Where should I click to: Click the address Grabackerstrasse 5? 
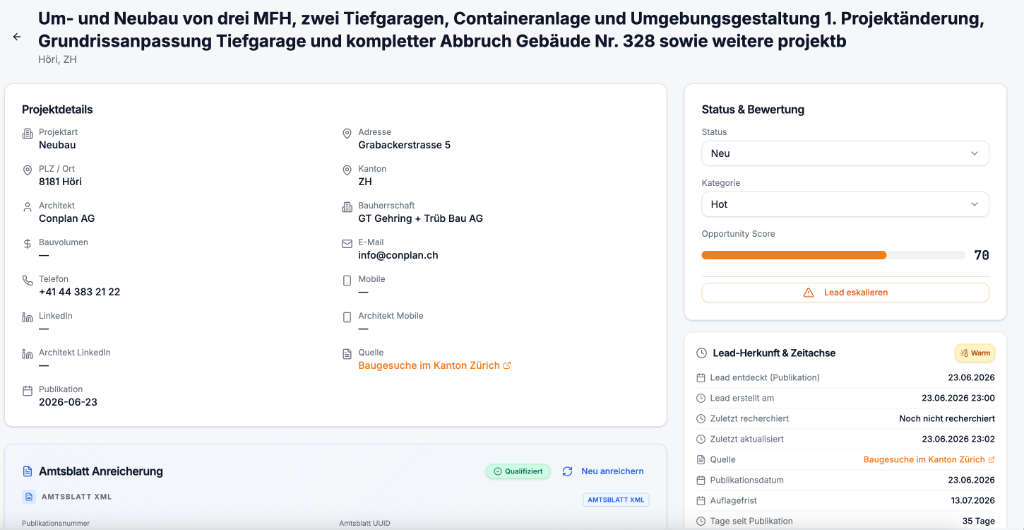tap(404, 145)
